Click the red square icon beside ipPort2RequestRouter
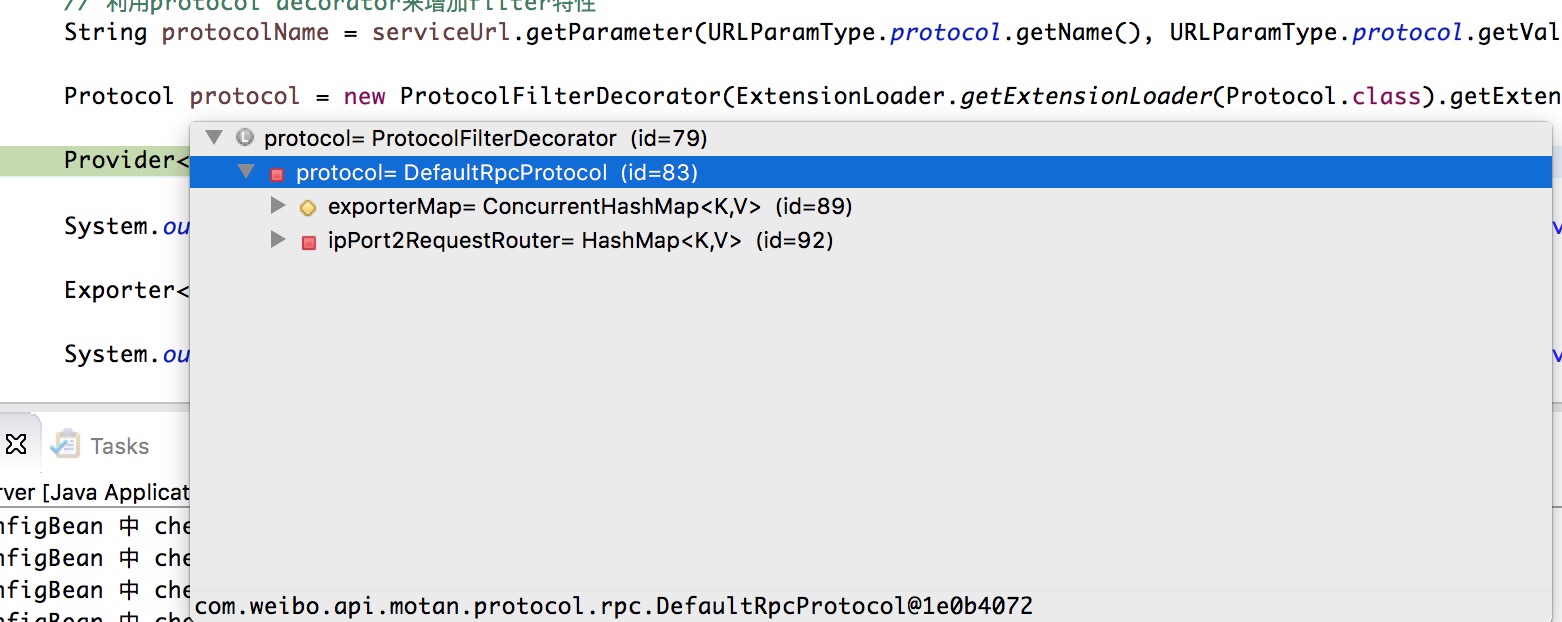Image resolution: width=1562 pixels, height=622 pixels. (x=308, y=241)
